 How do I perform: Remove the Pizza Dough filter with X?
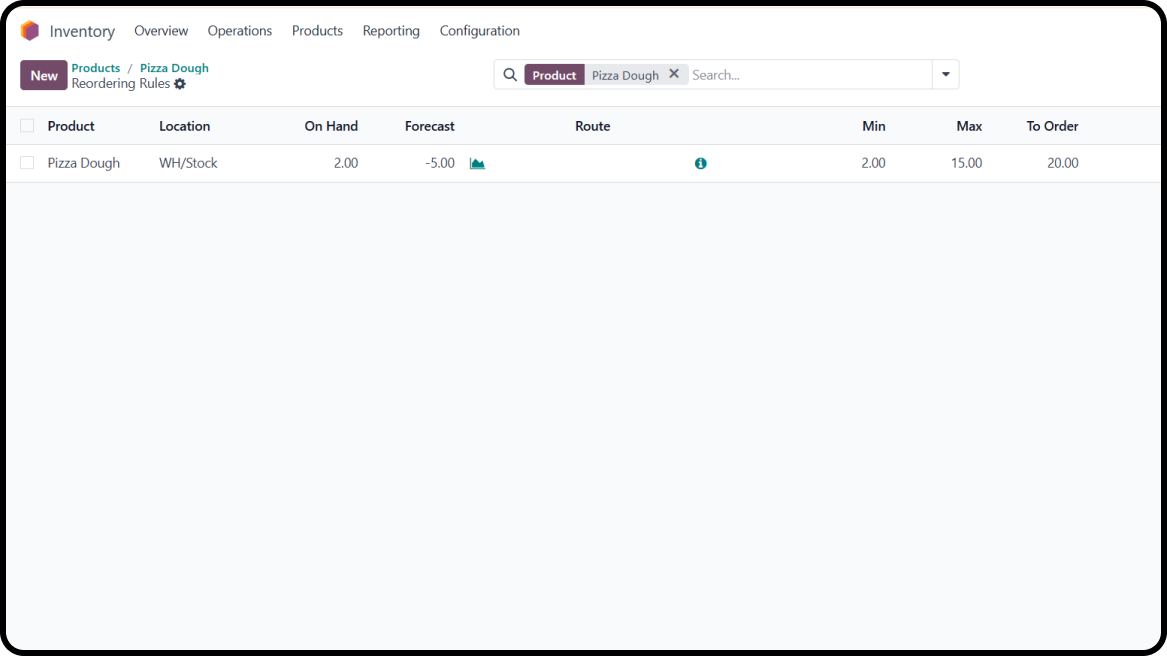(x=674, y=74)
